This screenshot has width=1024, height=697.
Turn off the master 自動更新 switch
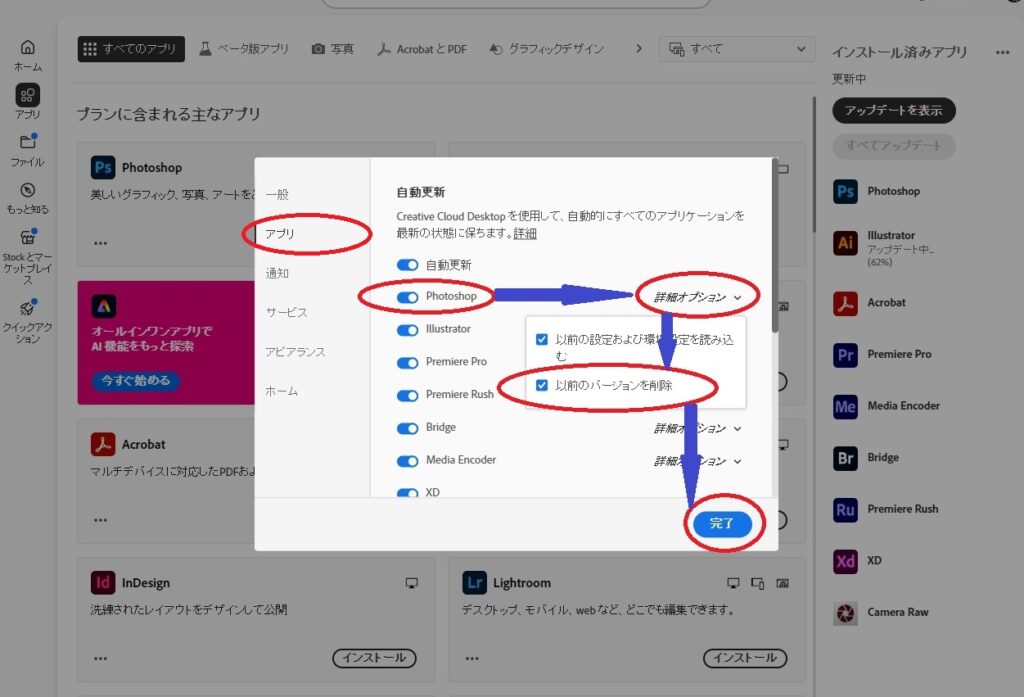tap(408, 265)
